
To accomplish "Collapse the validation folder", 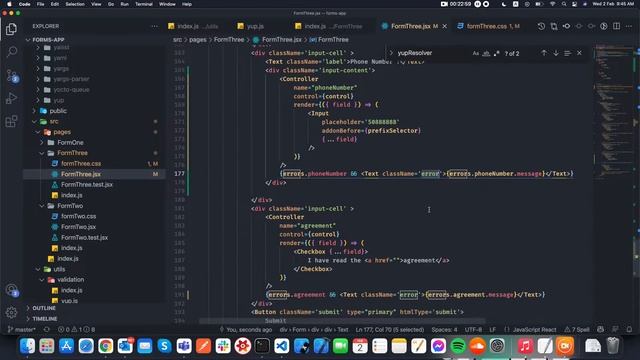I will (x=70, y=280).
